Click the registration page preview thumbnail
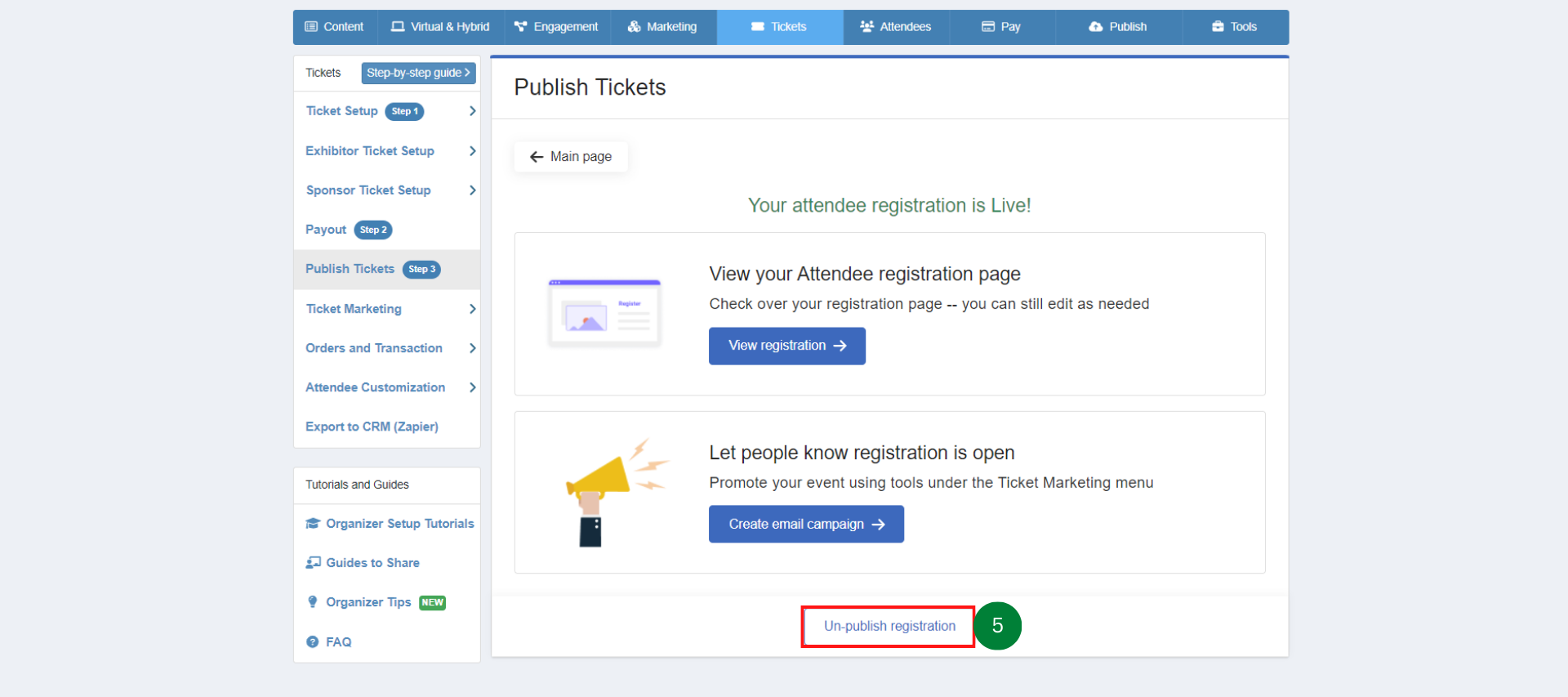The height and width of the screenshot is (697, 1568). pos(605,314)
